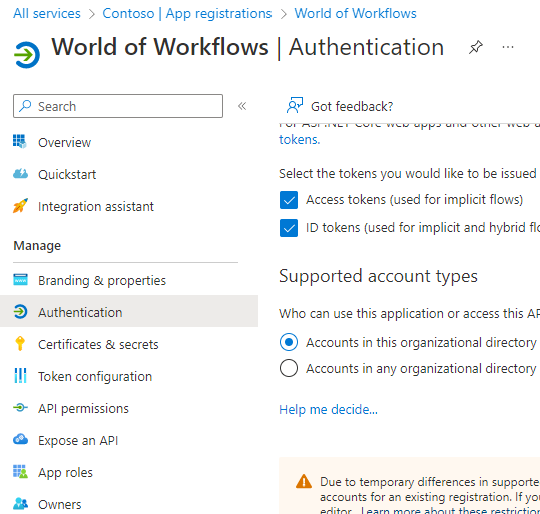
Task: Click ID tokens label text
Action: coord(423,228)
